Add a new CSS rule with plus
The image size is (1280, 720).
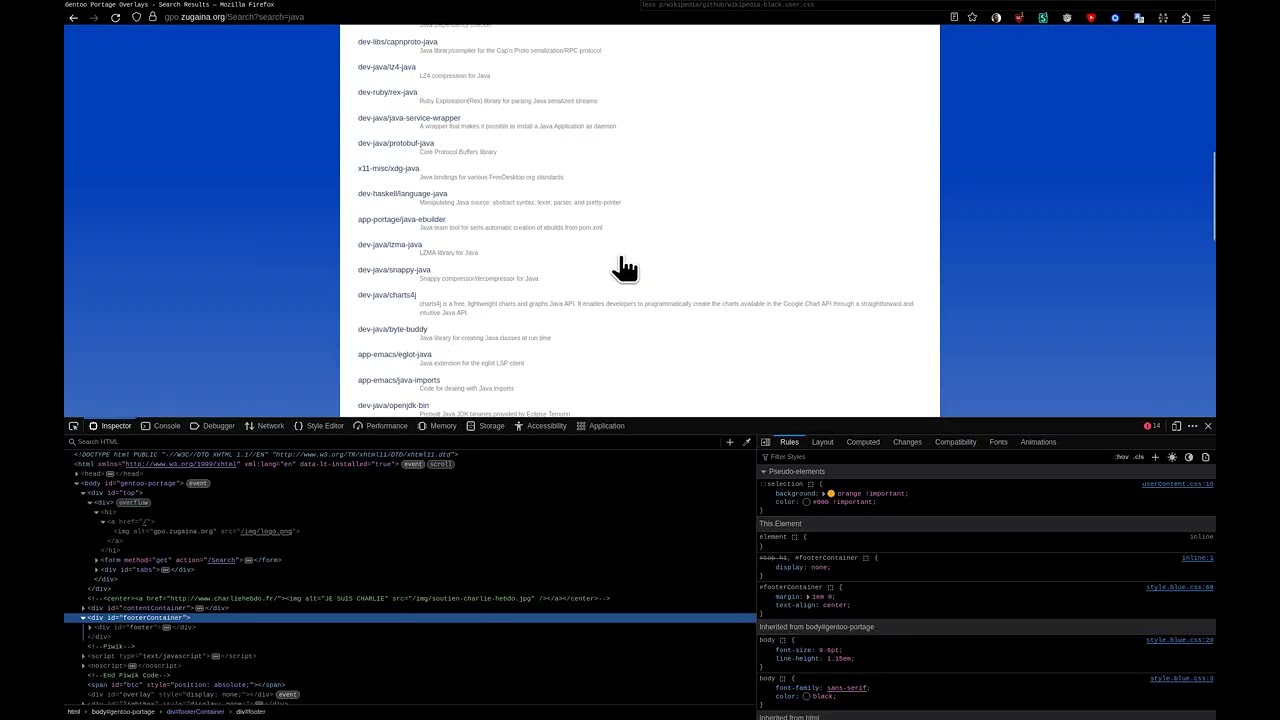[x=1155, y=457]
